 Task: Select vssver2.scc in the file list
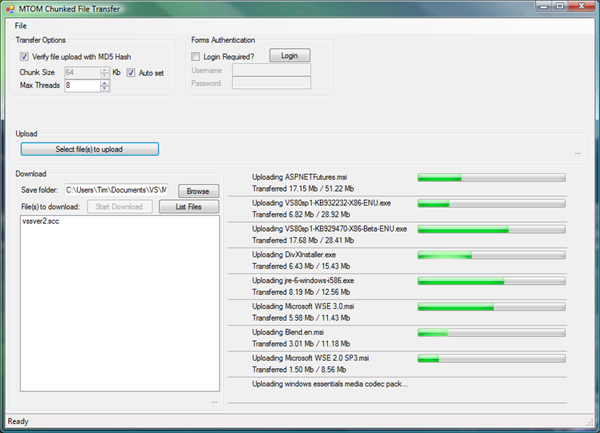tap(41, 221)
